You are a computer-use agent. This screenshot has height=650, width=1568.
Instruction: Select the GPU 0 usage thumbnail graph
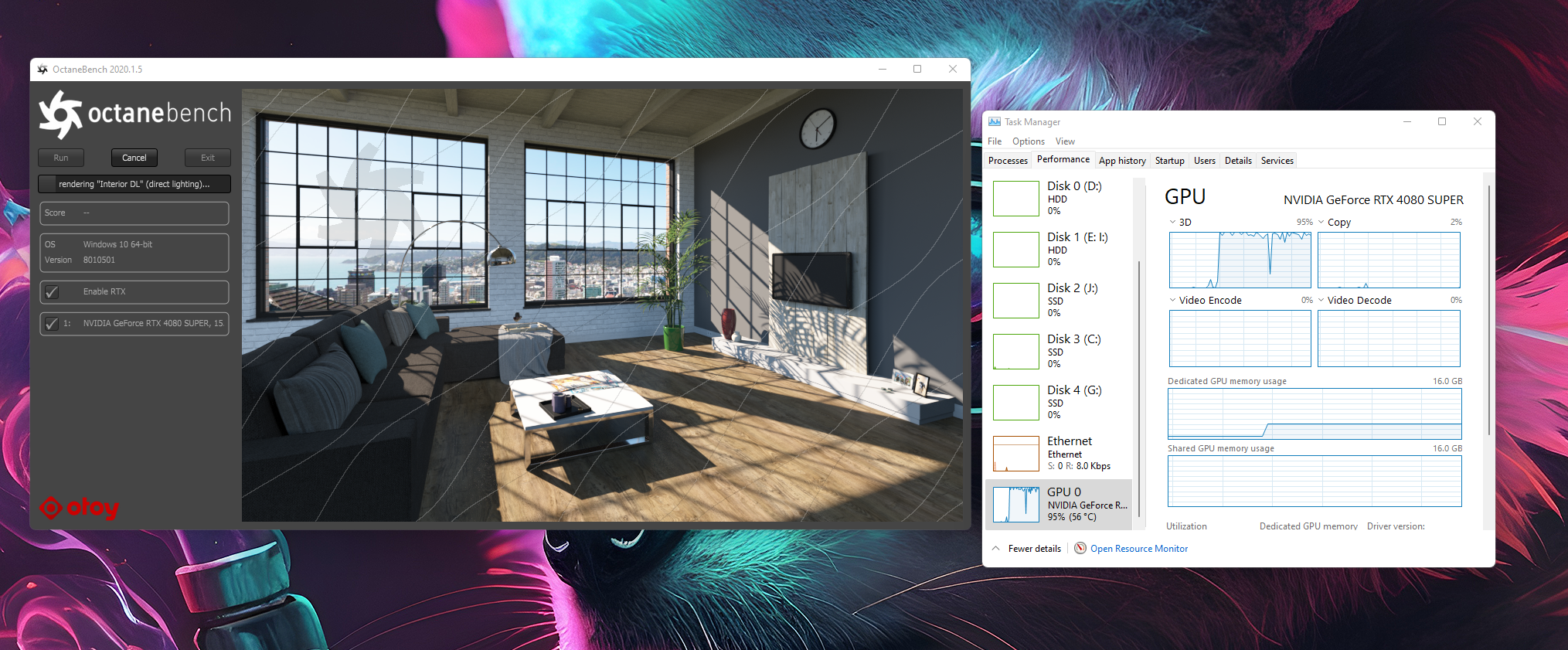(x=1015, y=505)
